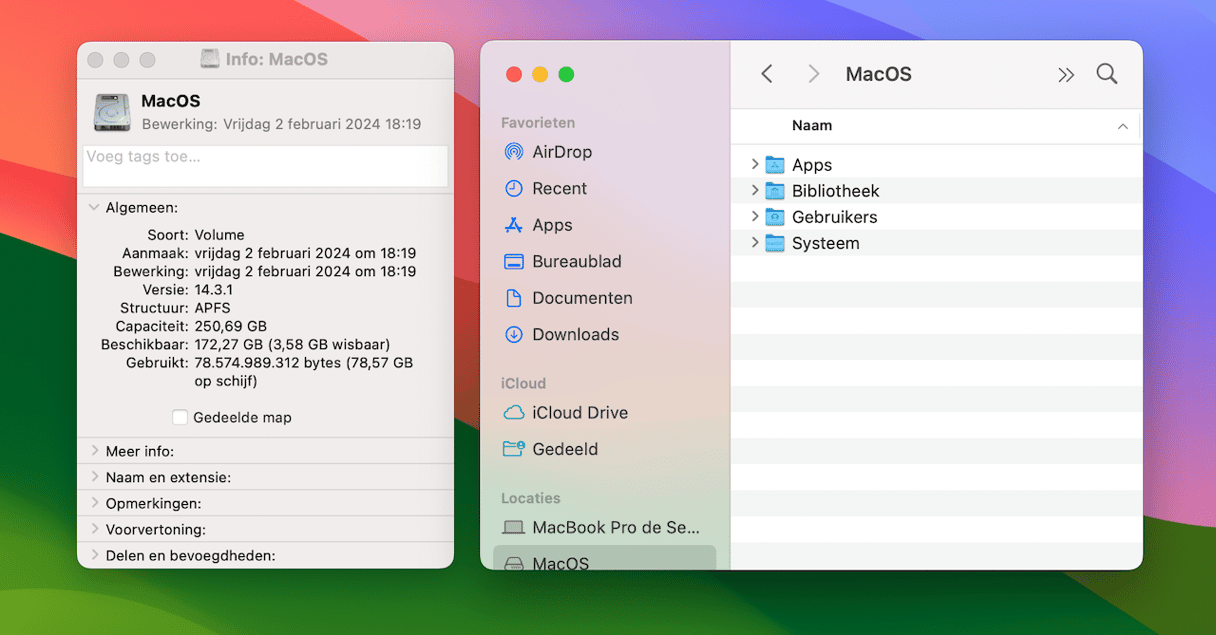Screen dimensions: 1216x635
Task: Click the small disk icon in Info title bar
Action: [210, 59]
